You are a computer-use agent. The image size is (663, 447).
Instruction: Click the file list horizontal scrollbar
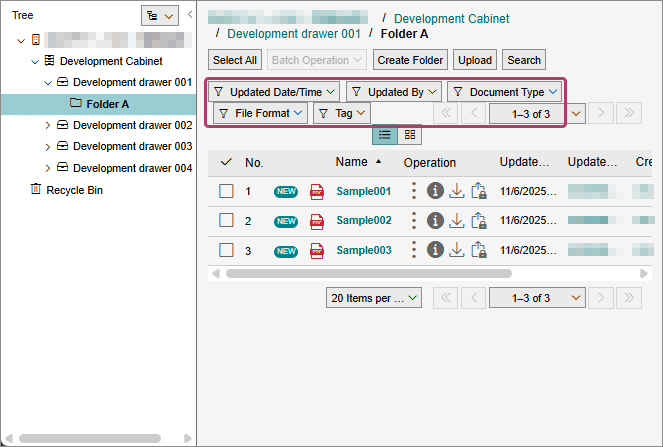368,273
